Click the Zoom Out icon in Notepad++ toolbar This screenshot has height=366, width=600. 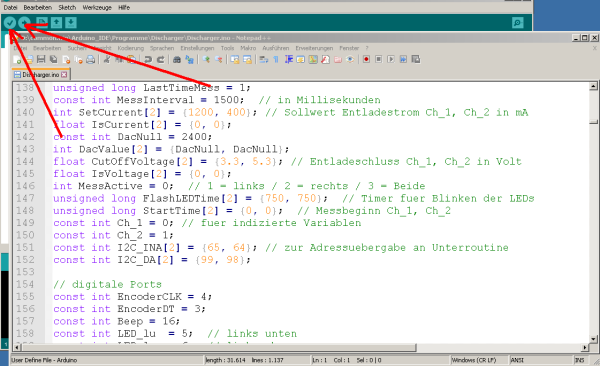point(218,59)
